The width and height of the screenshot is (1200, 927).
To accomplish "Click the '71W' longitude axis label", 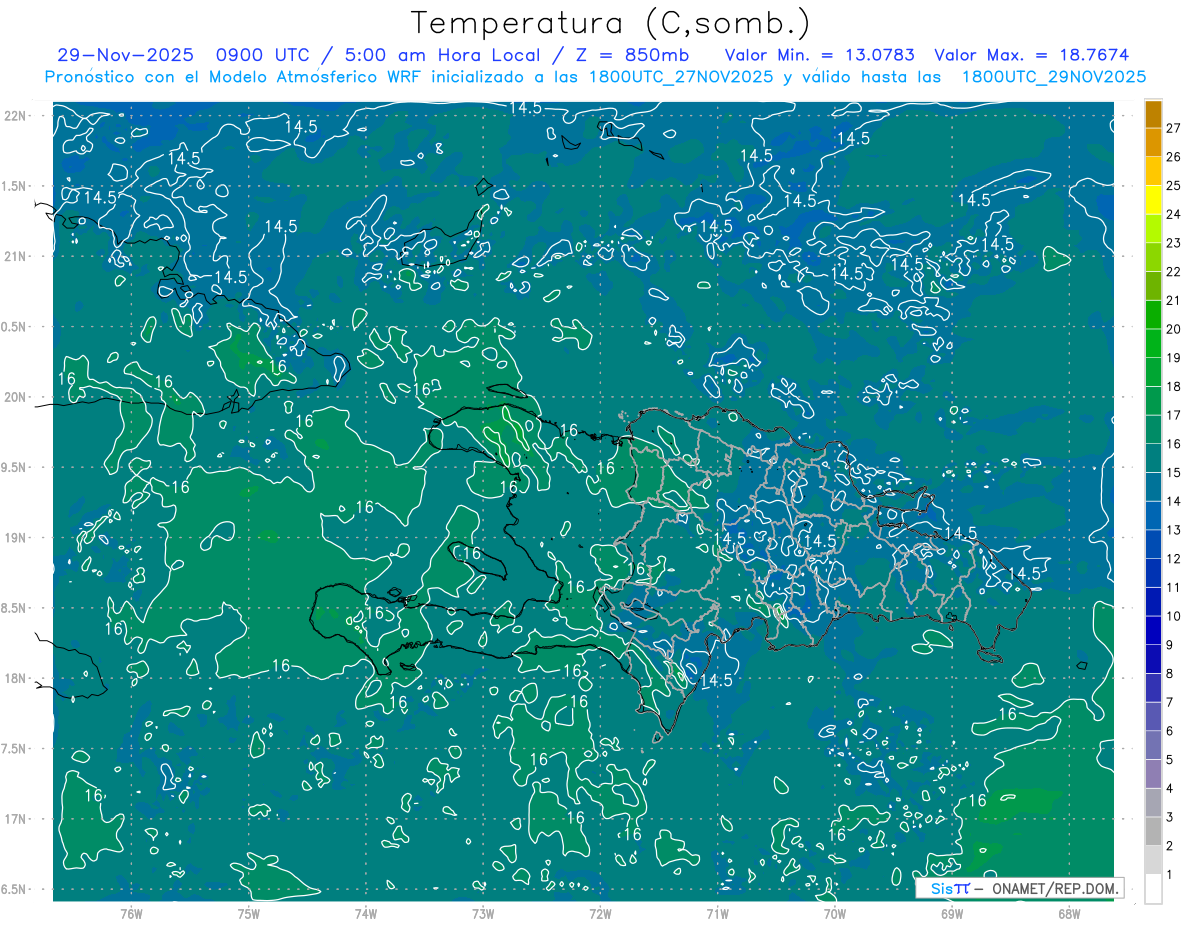I will 717,914.
